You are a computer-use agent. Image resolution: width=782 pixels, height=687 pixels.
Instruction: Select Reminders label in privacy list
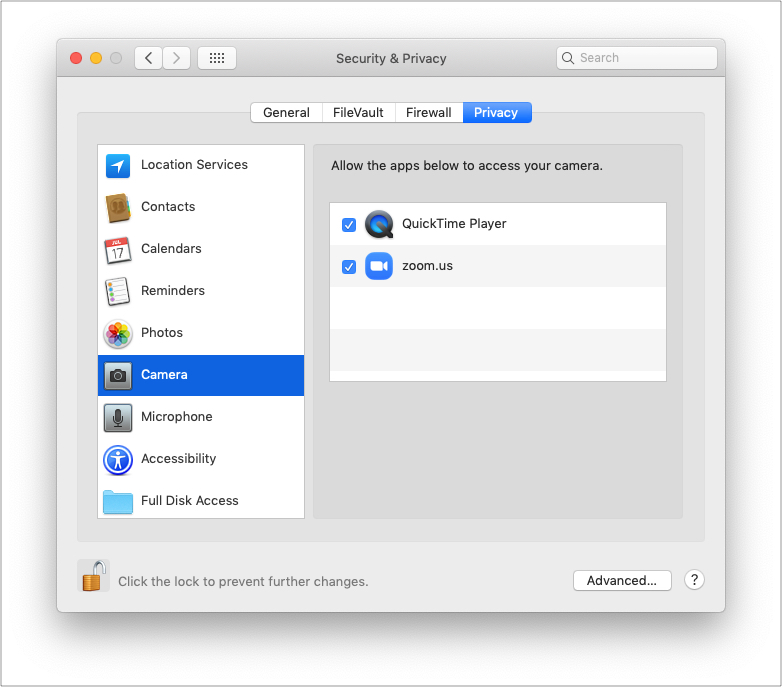173,290
